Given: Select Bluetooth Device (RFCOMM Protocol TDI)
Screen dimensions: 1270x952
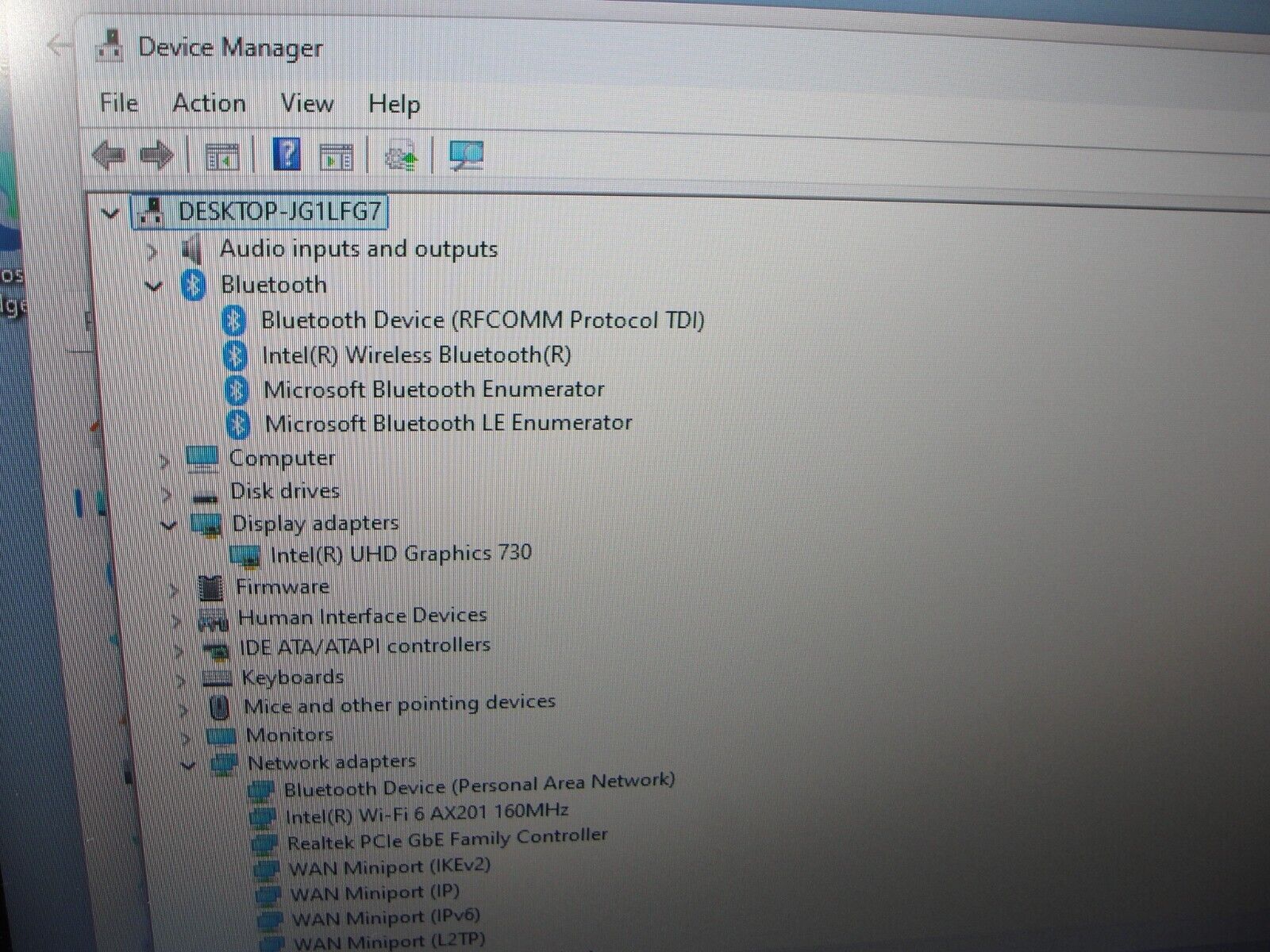Looking at the screenshot, I should coord(483,320).
